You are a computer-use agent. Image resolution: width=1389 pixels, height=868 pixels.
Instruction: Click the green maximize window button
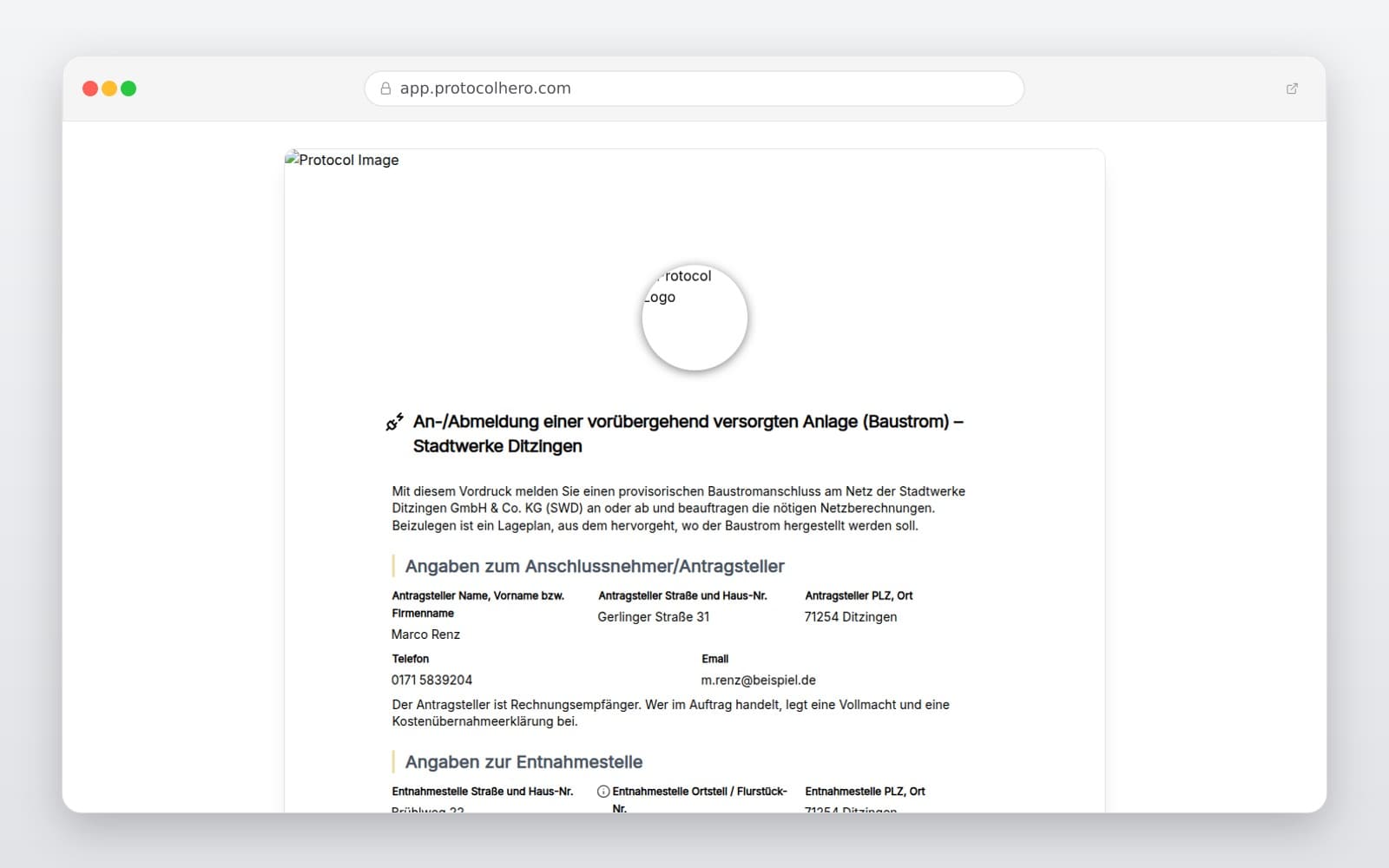pyautogui.click(x=128, y=89)
